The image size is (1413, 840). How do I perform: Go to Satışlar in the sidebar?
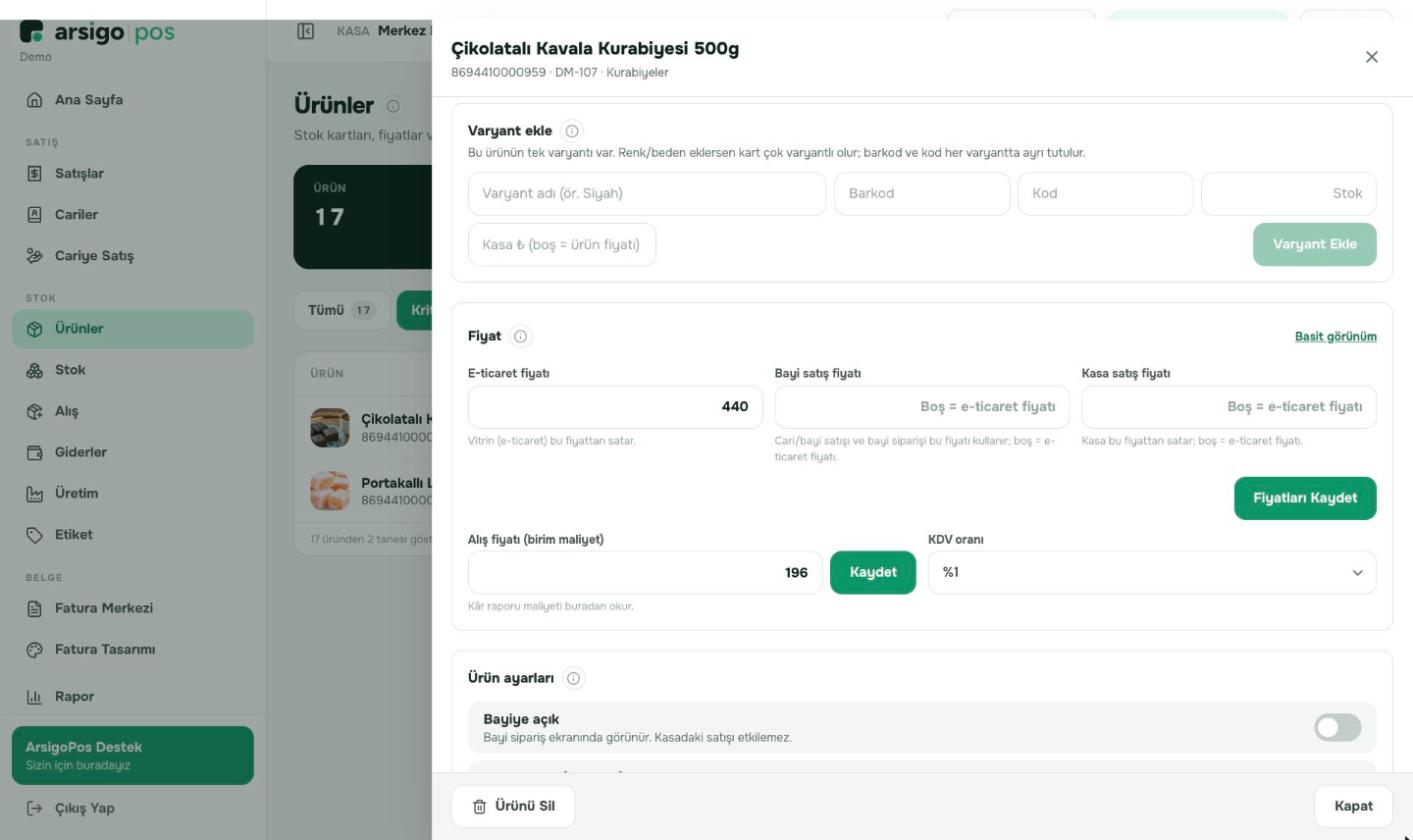pos(133,174)
